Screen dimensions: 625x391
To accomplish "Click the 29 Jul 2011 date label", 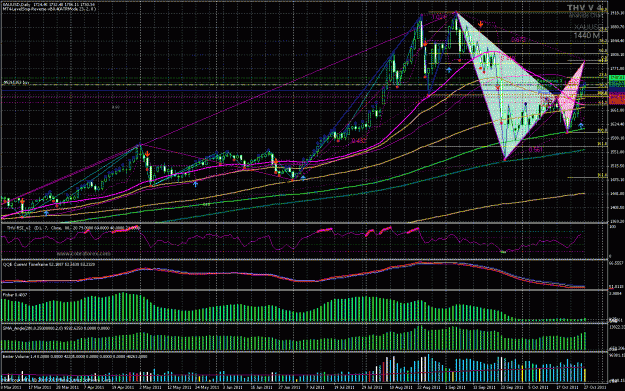I will [373, 387].
